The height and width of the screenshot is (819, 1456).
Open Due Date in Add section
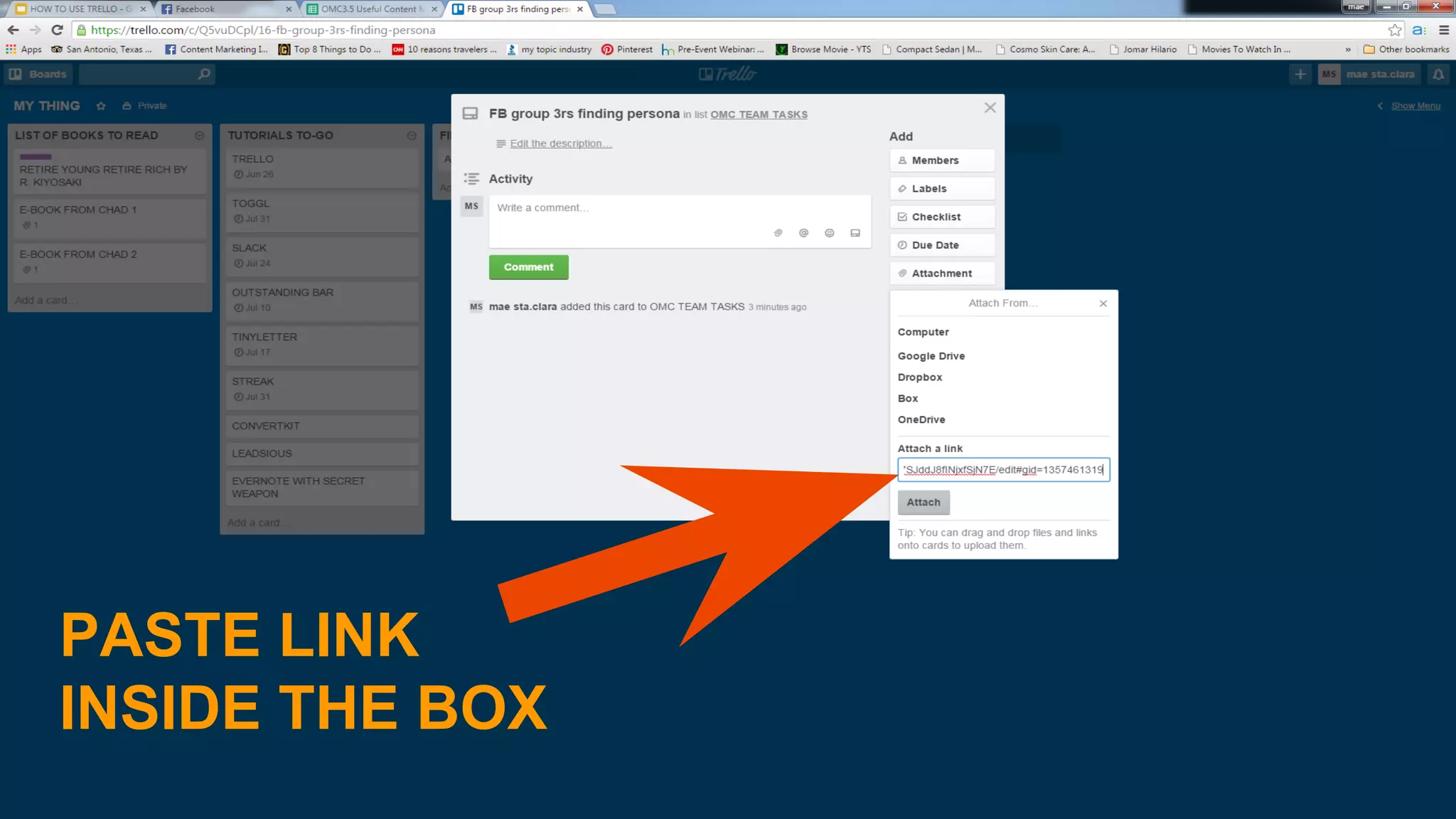coord(942,245)
